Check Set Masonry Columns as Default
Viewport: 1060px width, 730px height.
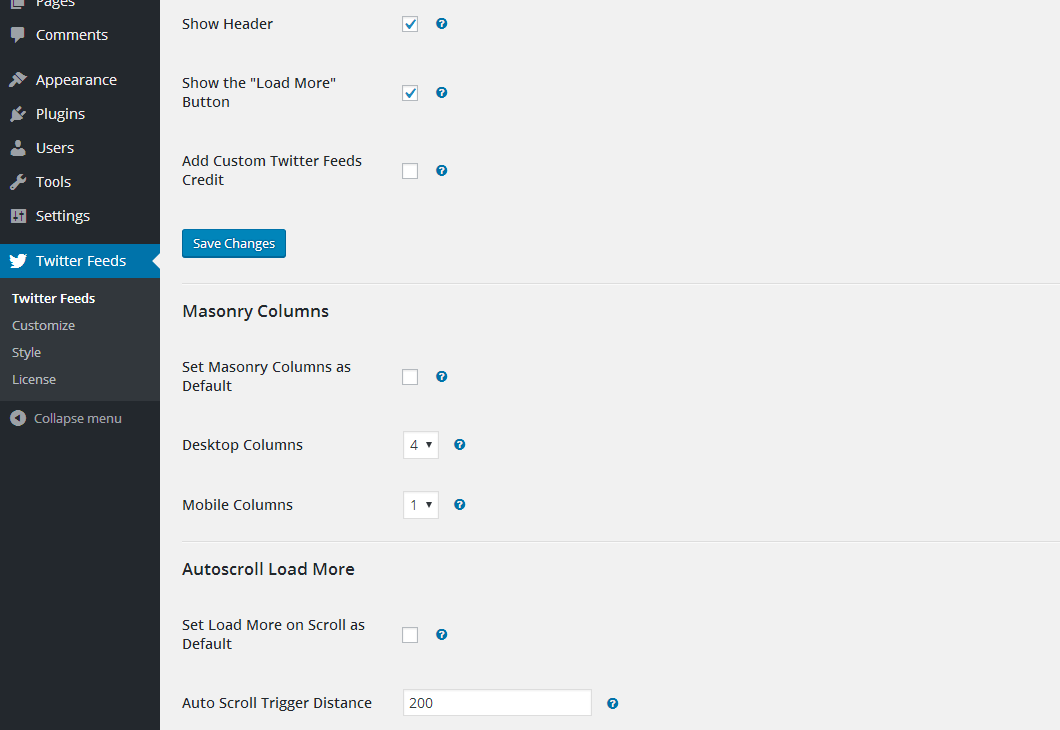pos(410,377)
